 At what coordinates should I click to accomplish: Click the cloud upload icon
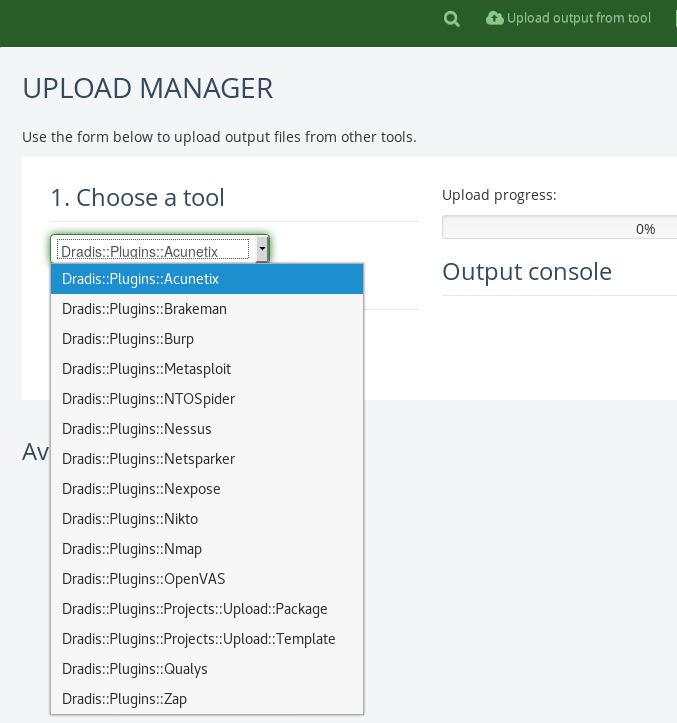(x=494, y=18)
